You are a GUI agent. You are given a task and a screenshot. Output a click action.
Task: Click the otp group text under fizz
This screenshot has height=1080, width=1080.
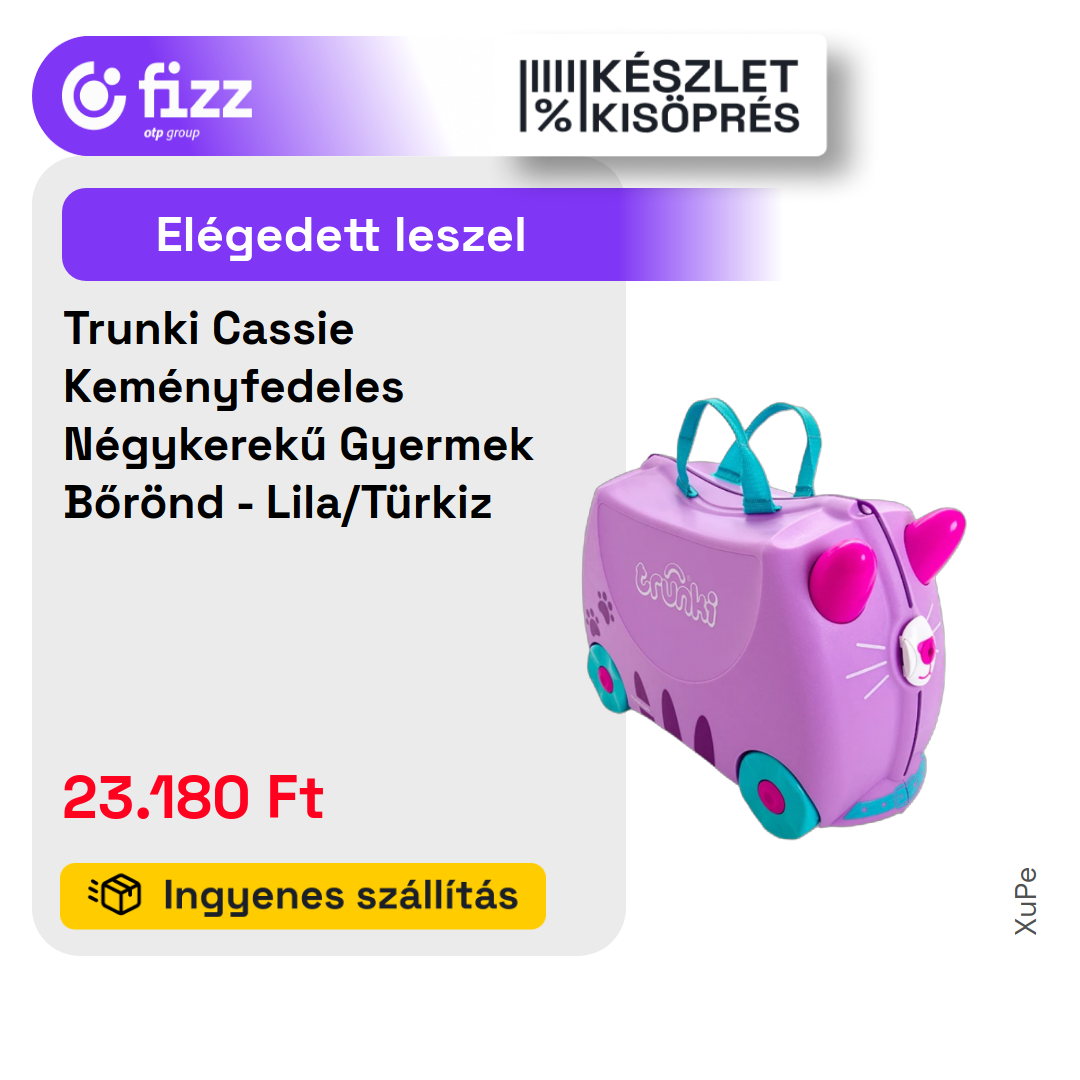172,132
